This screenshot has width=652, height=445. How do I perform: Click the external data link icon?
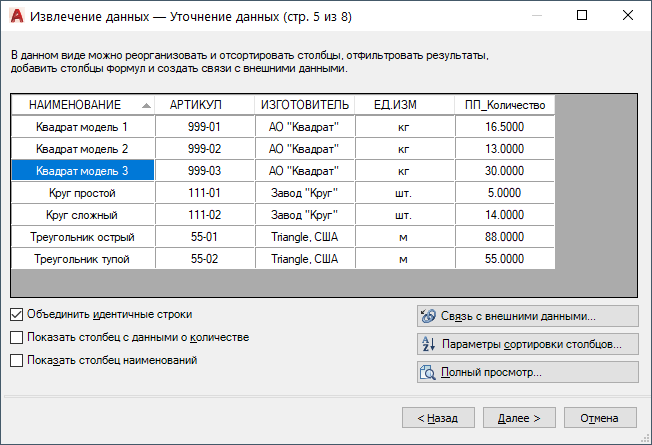coord(428,316)
